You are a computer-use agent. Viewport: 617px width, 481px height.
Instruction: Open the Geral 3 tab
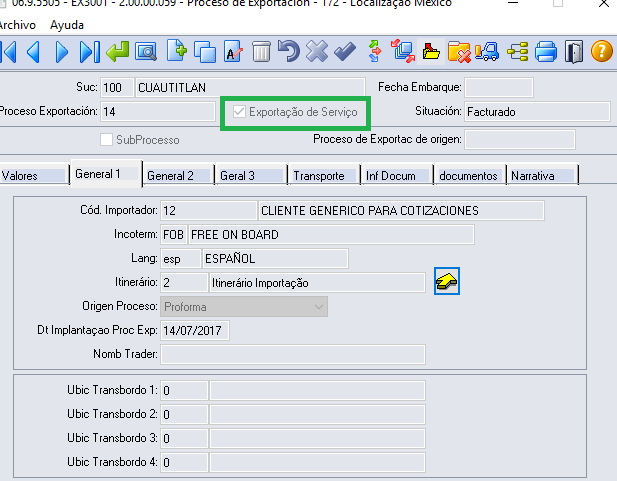(251, 176)
